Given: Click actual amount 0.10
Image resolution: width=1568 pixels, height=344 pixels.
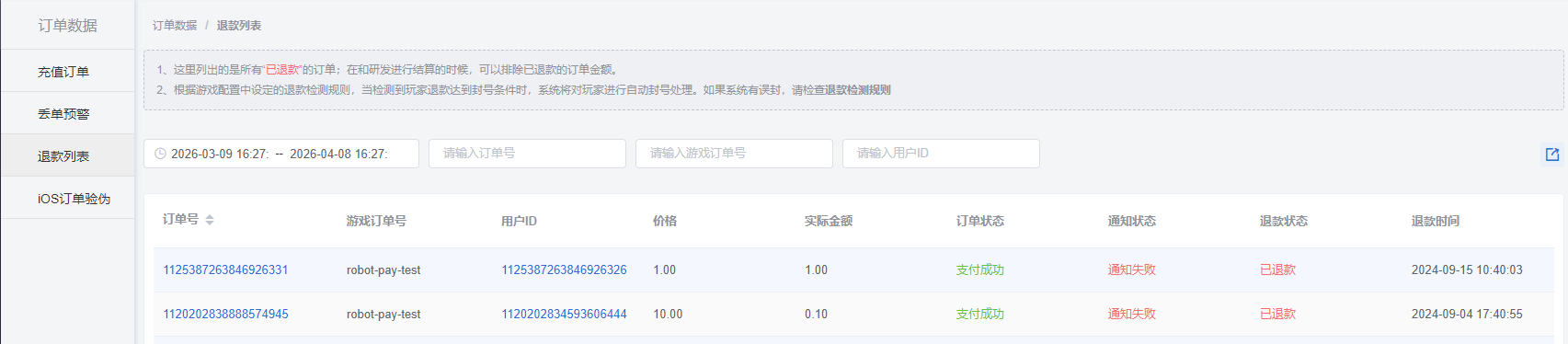Looking at the screenshot, I should [x=816, y=314].
